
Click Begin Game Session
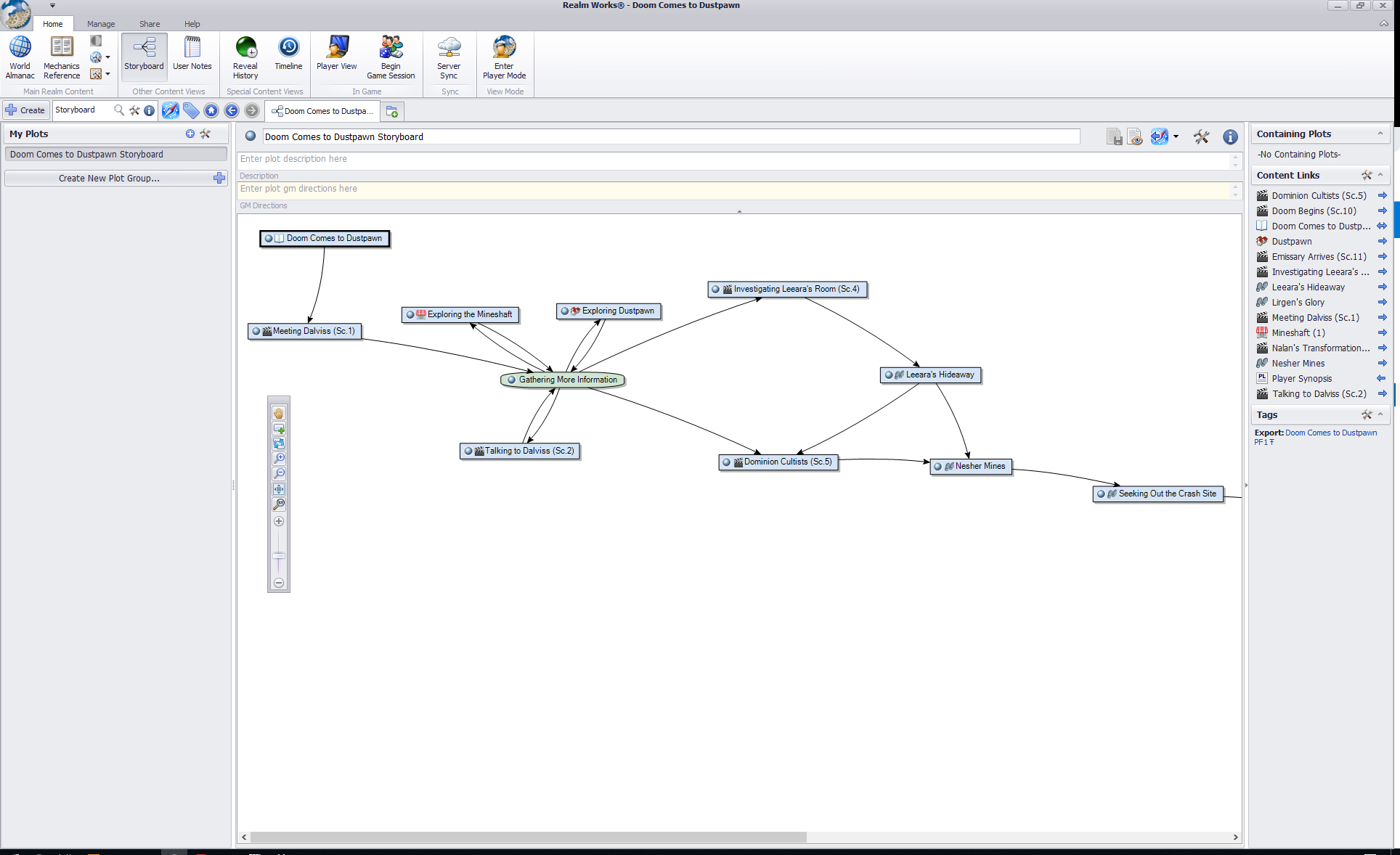click(x=391, y=57)
